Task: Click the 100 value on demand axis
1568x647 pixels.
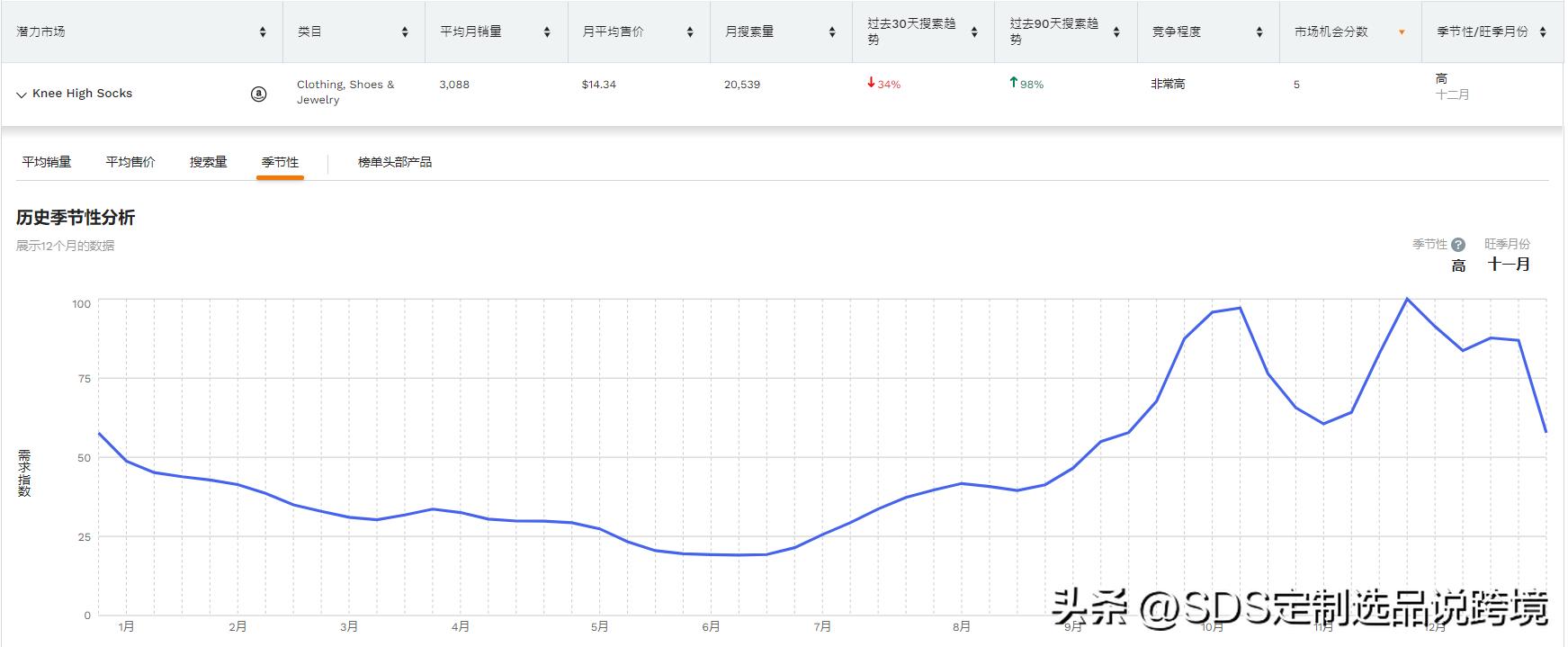Action: (81, 304)
